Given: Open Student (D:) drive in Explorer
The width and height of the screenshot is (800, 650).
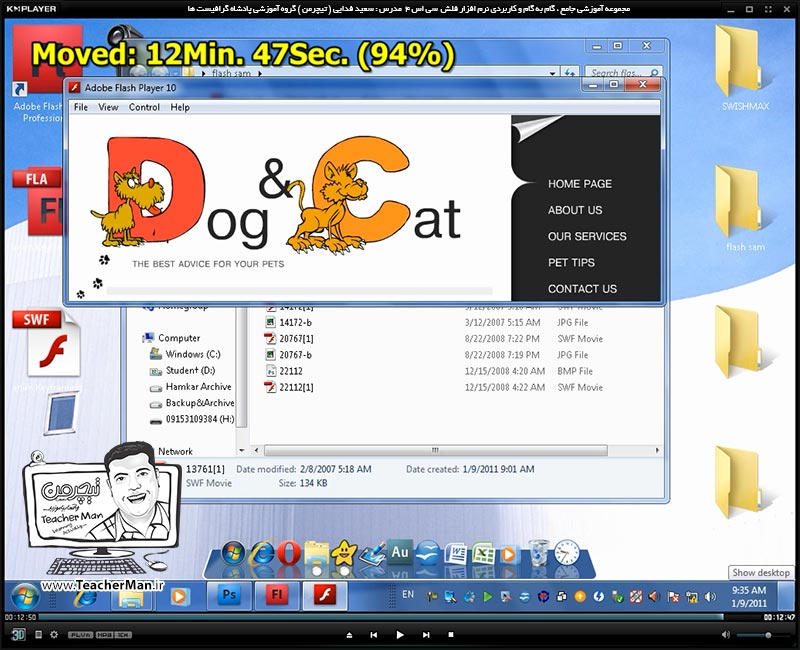Looking at the screenshot, I should 190,370.
